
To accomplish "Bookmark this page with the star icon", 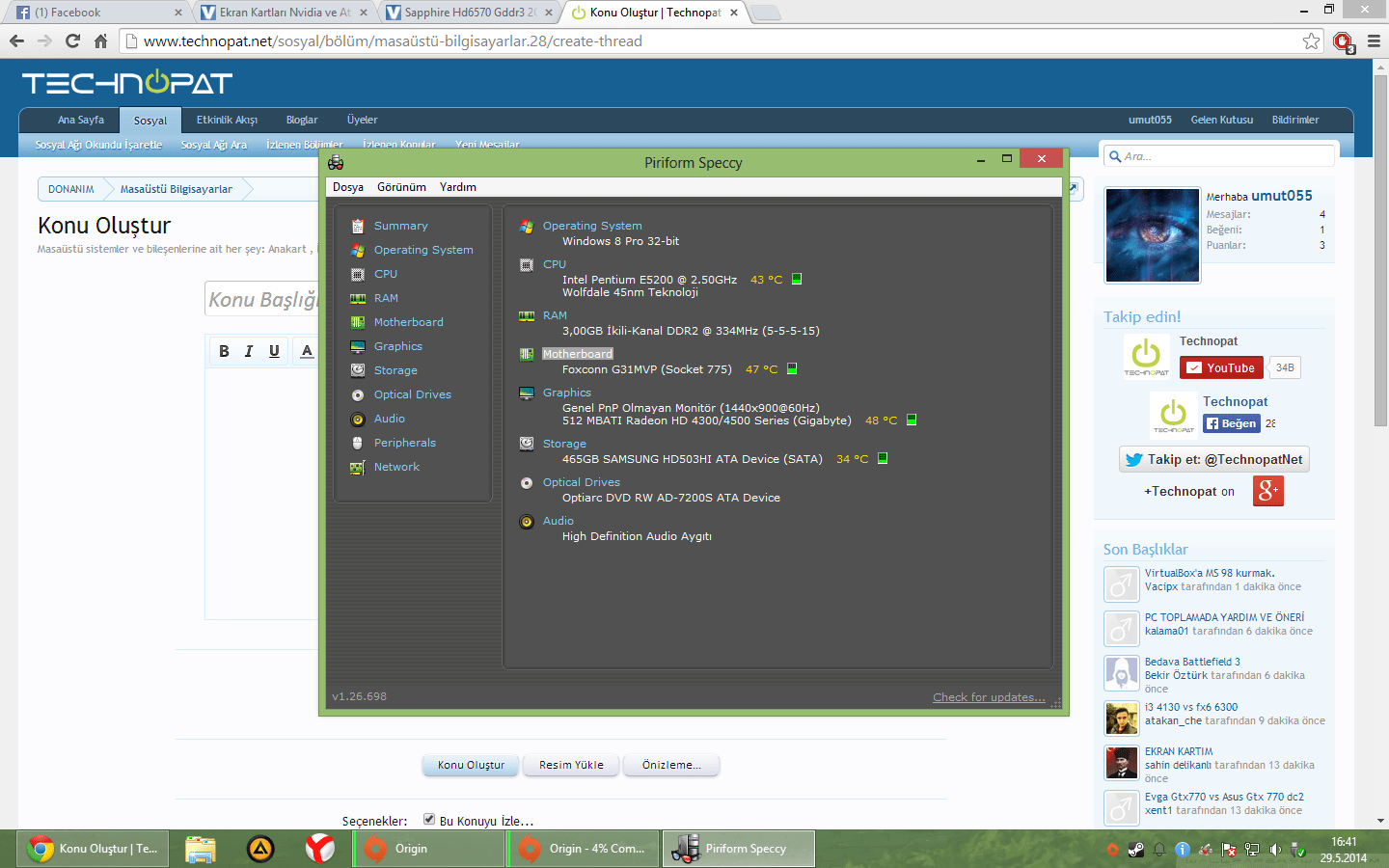I will click(1311, 41).
